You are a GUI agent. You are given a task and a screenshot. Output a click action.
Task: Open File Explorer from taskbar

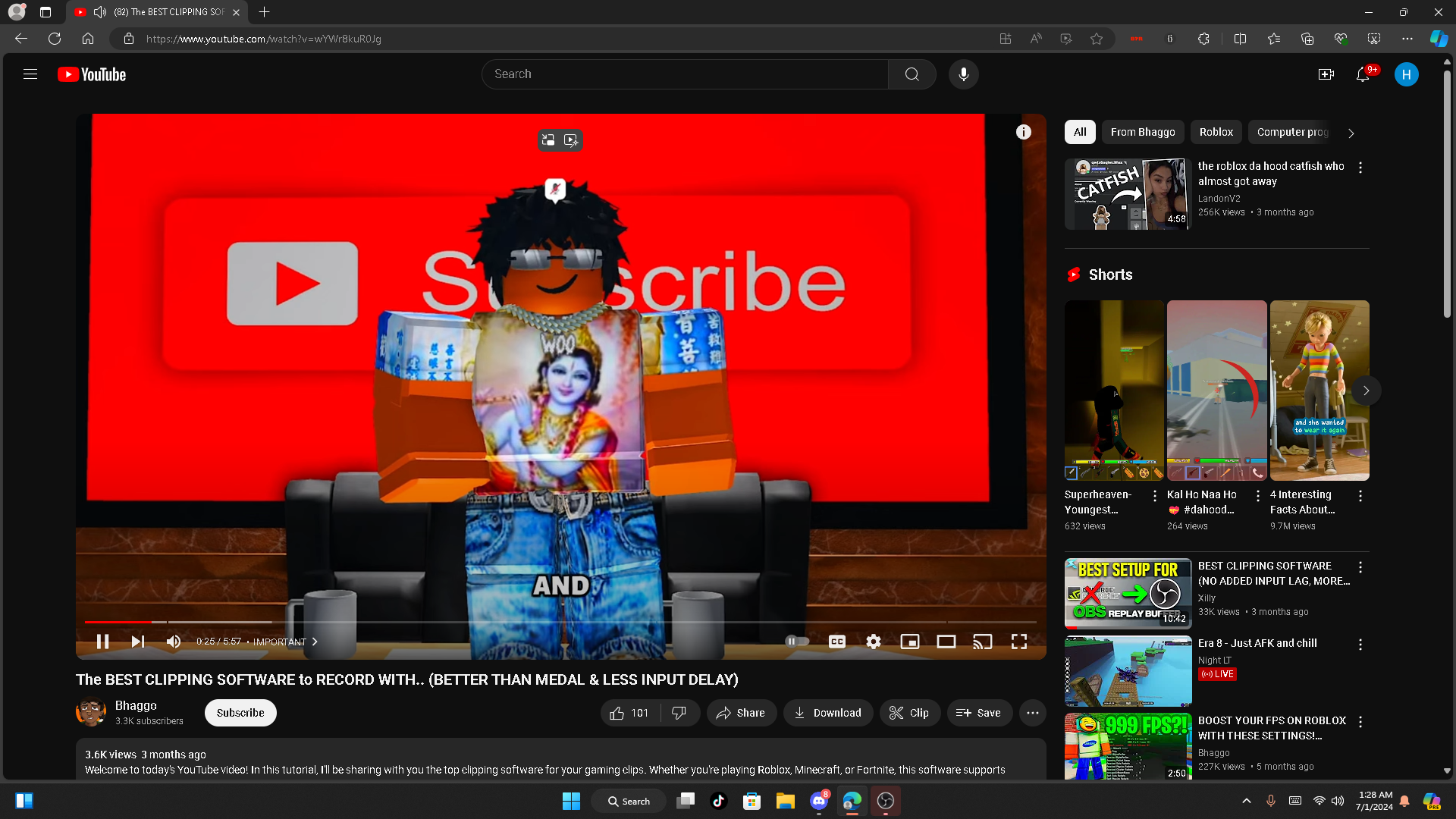pyautogui.click(x=785, y=801)
